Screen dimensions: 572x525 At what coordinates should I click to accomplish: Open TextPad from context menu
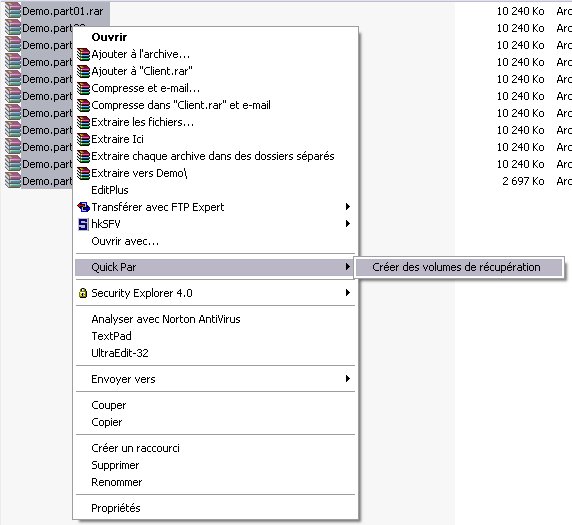tap(215, 336)
